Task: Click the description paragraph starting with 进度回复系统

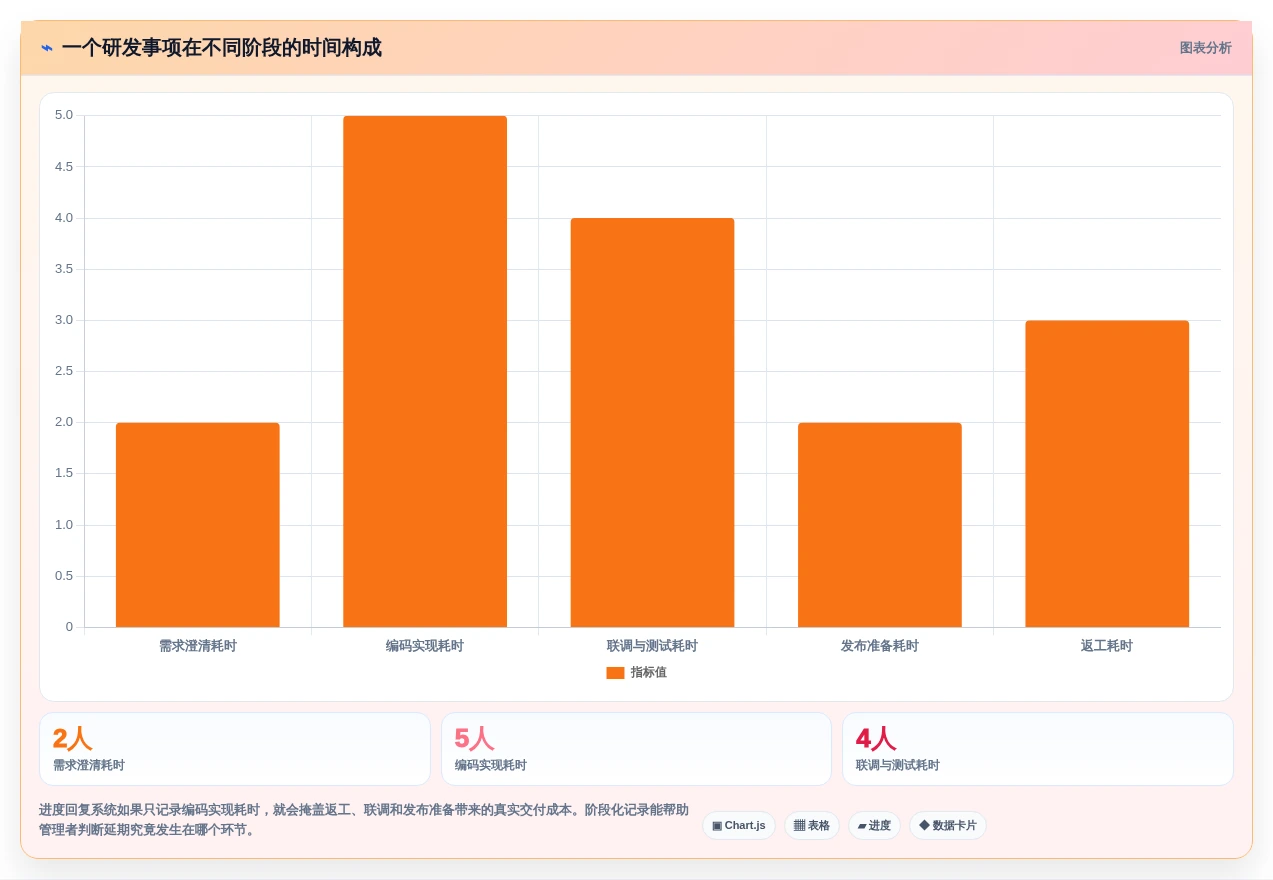Action: (364, 820)
